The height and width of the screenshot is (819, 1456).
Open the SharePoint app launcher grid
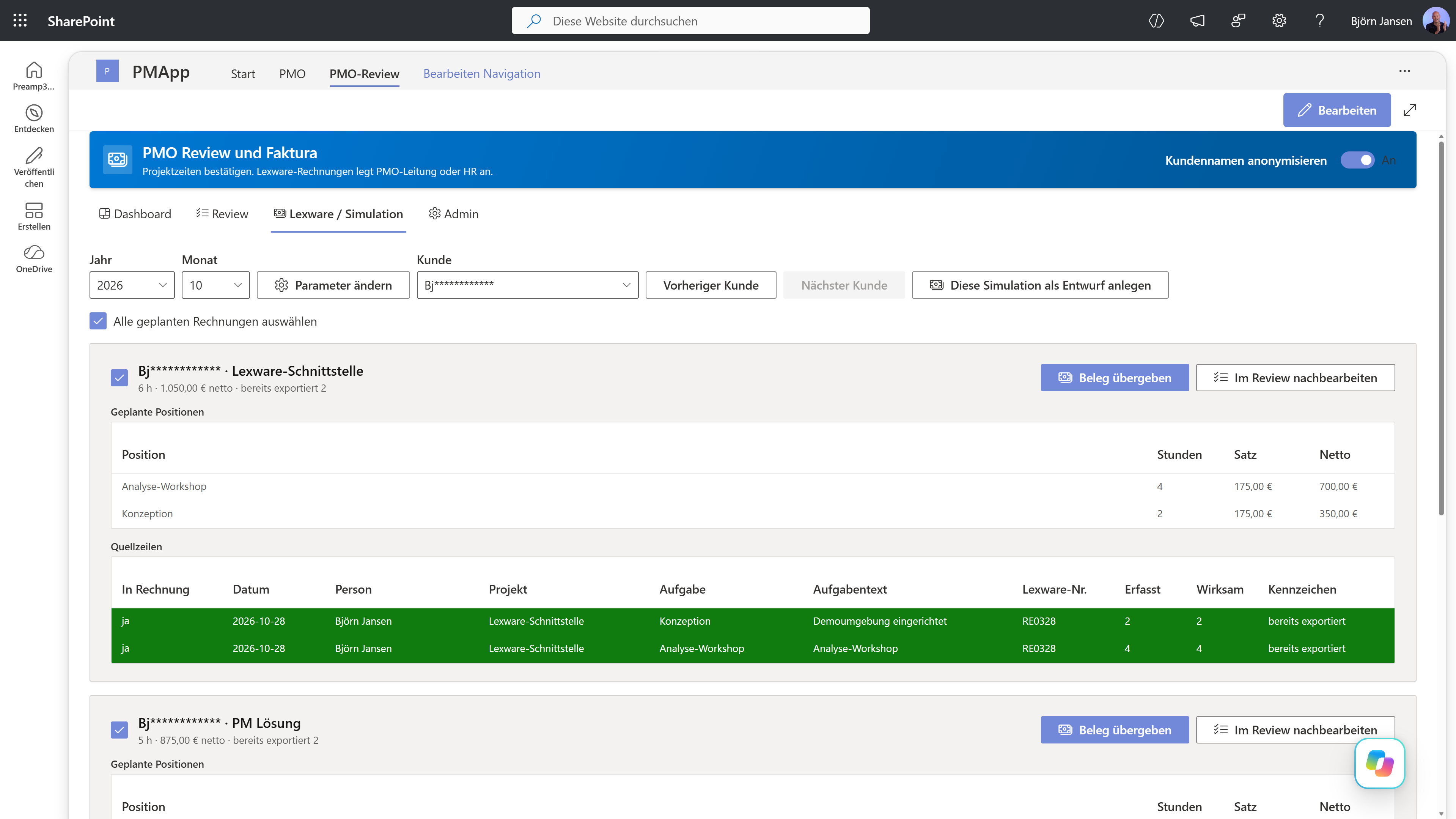20,21
